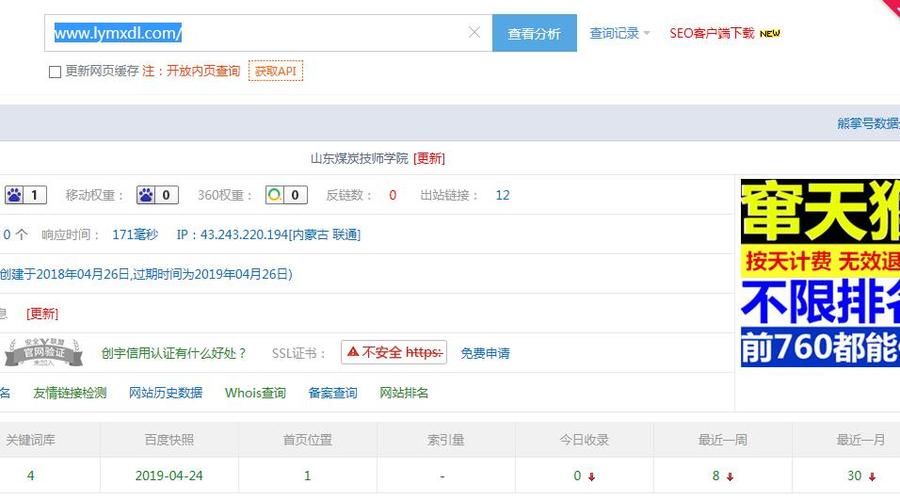The image size is (900, 500).
Task: Open the 网站历史数据 tab
Action: (166, 393)
